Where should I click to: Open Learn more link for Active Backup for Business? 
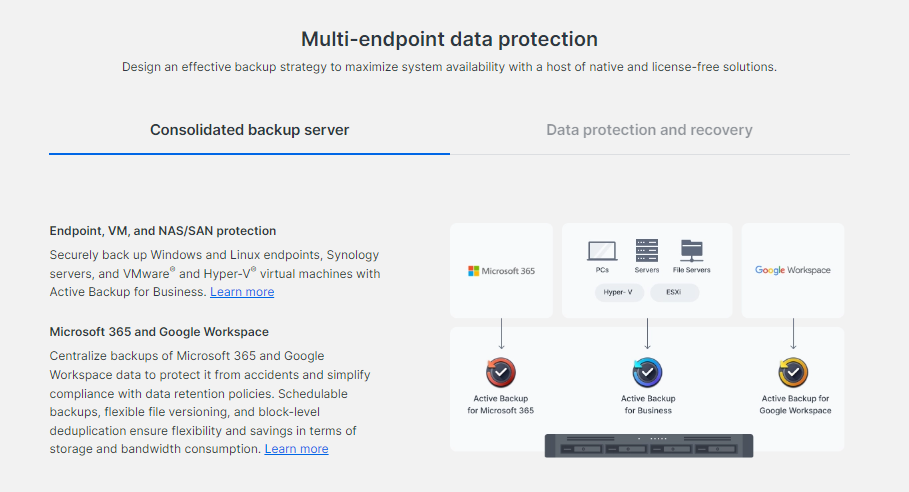[x=242, y=291]
